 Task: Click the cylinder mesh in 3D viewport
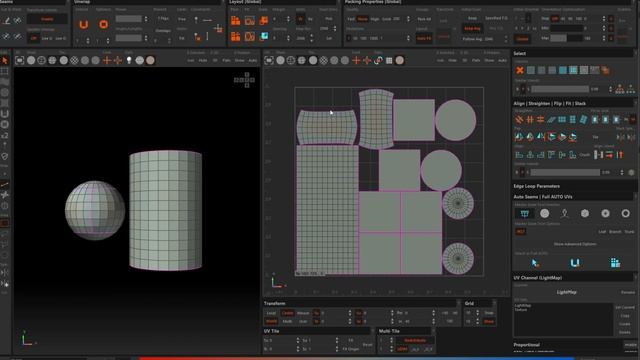[x=165, y=210]
